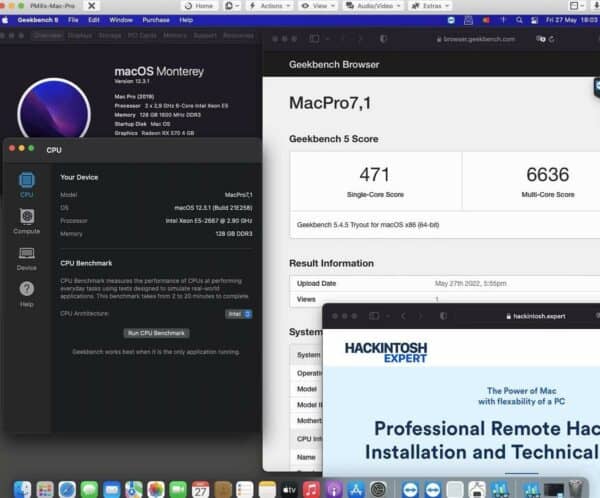This screenshot has width=600, height=498.
Task: Switch to Memory tab in About This Mac
Action: [174, 36]
